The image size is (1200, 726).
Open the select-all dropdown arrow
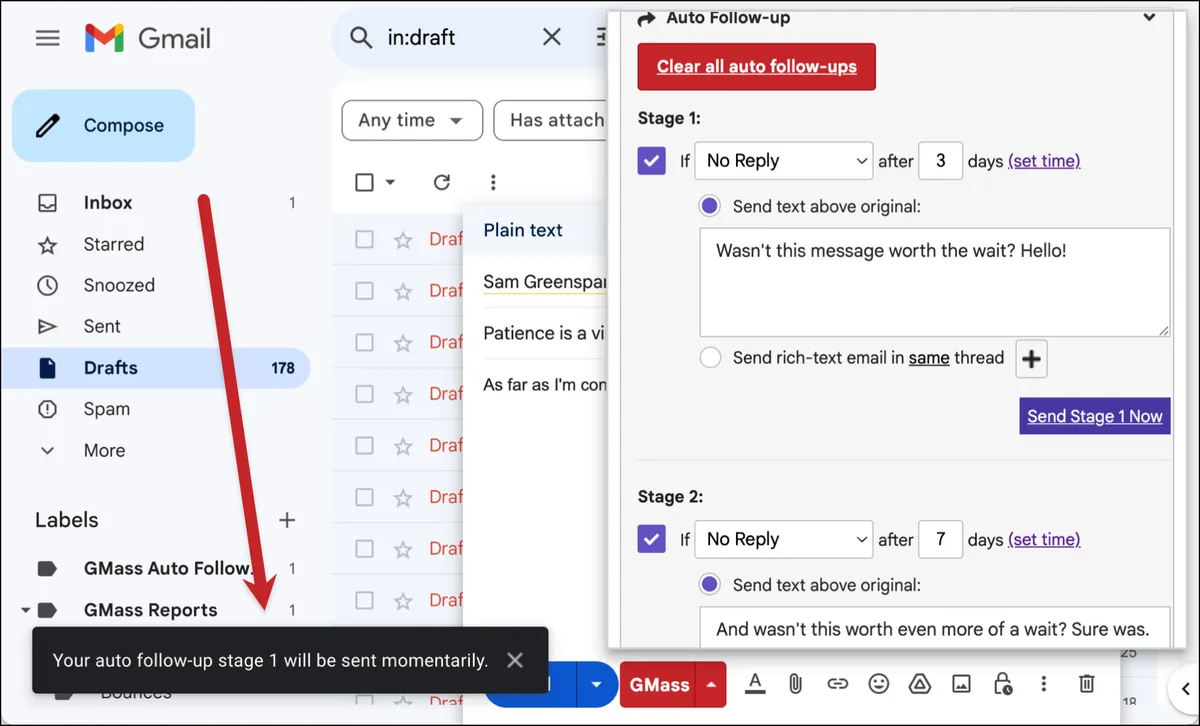pyautogui.click(x=390, y=182)
